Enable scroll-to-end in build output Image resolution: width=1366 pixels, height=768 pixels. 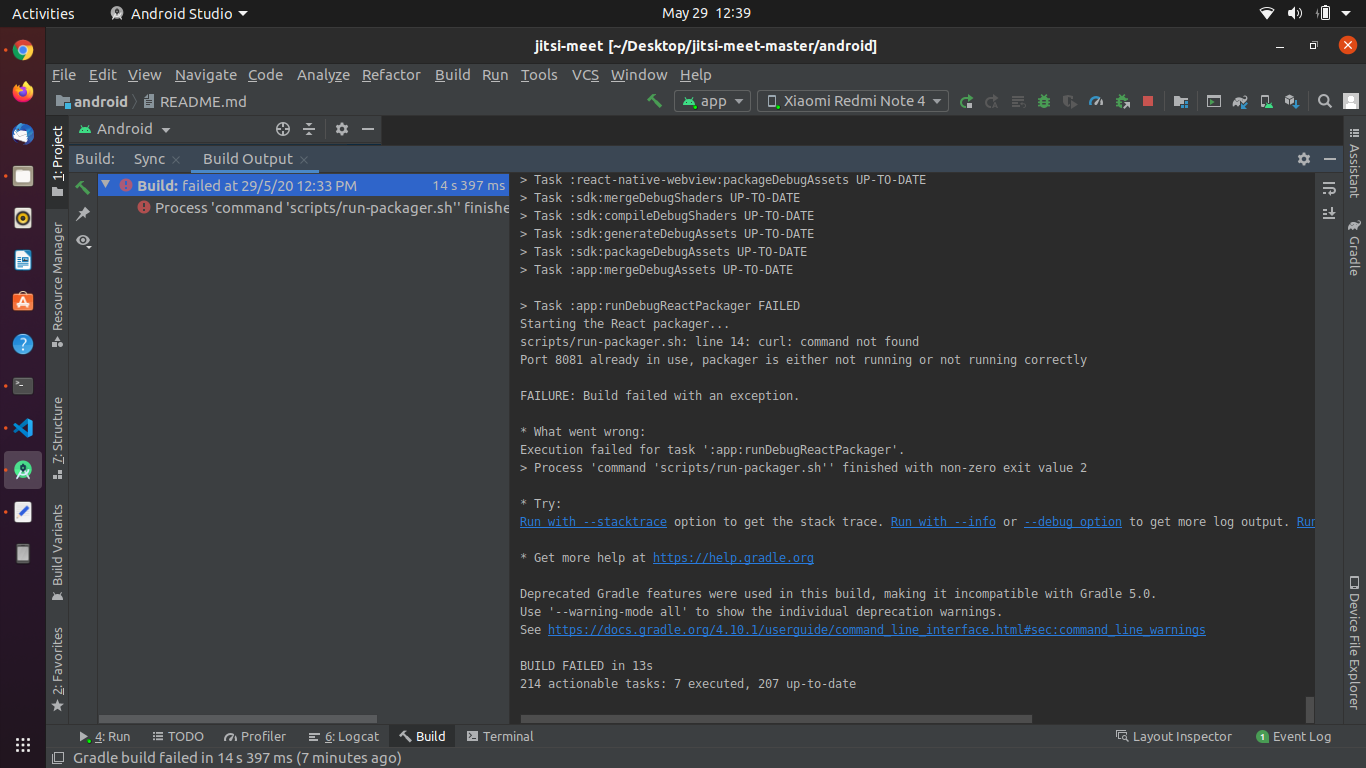click(1330, 214)
